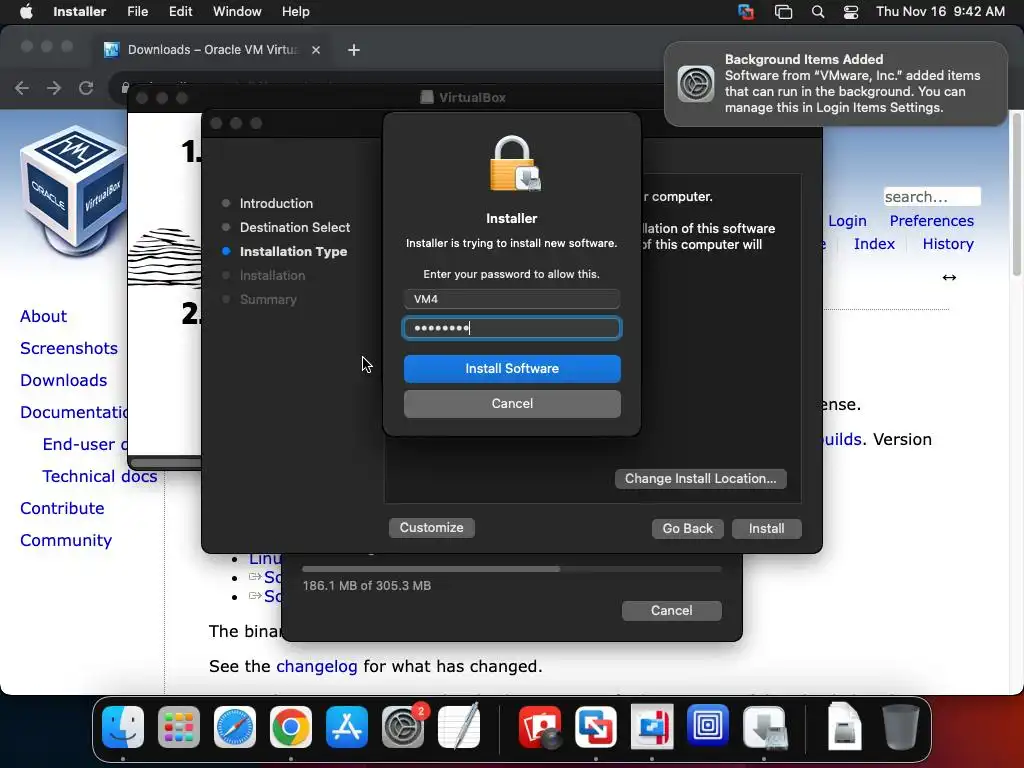Open the Technical docs sidebar link
Viewport: 1024px width, 768px height.
[99, 476]
